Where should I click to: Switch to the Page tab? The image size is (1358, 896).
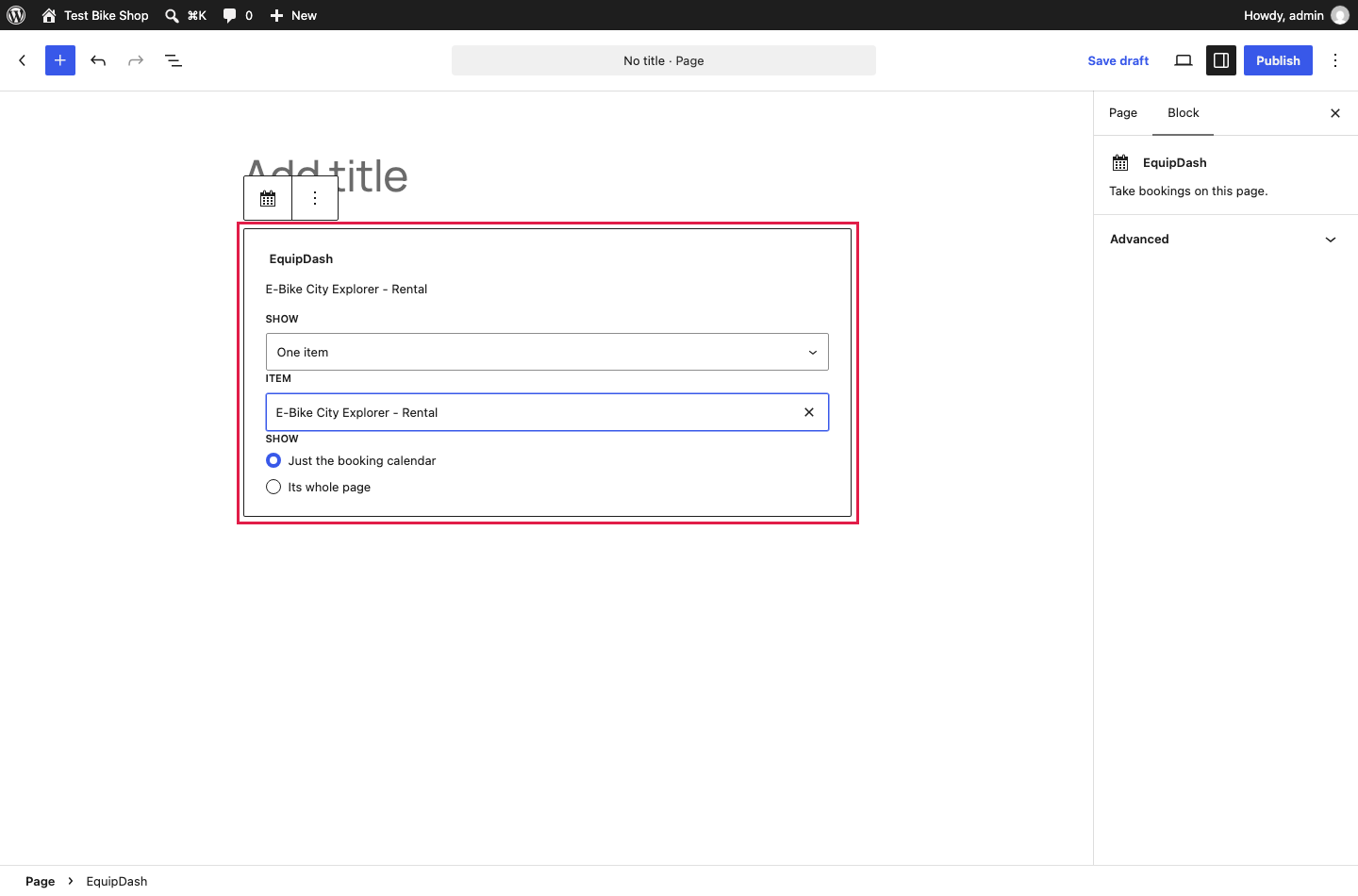pos(1123,113)
